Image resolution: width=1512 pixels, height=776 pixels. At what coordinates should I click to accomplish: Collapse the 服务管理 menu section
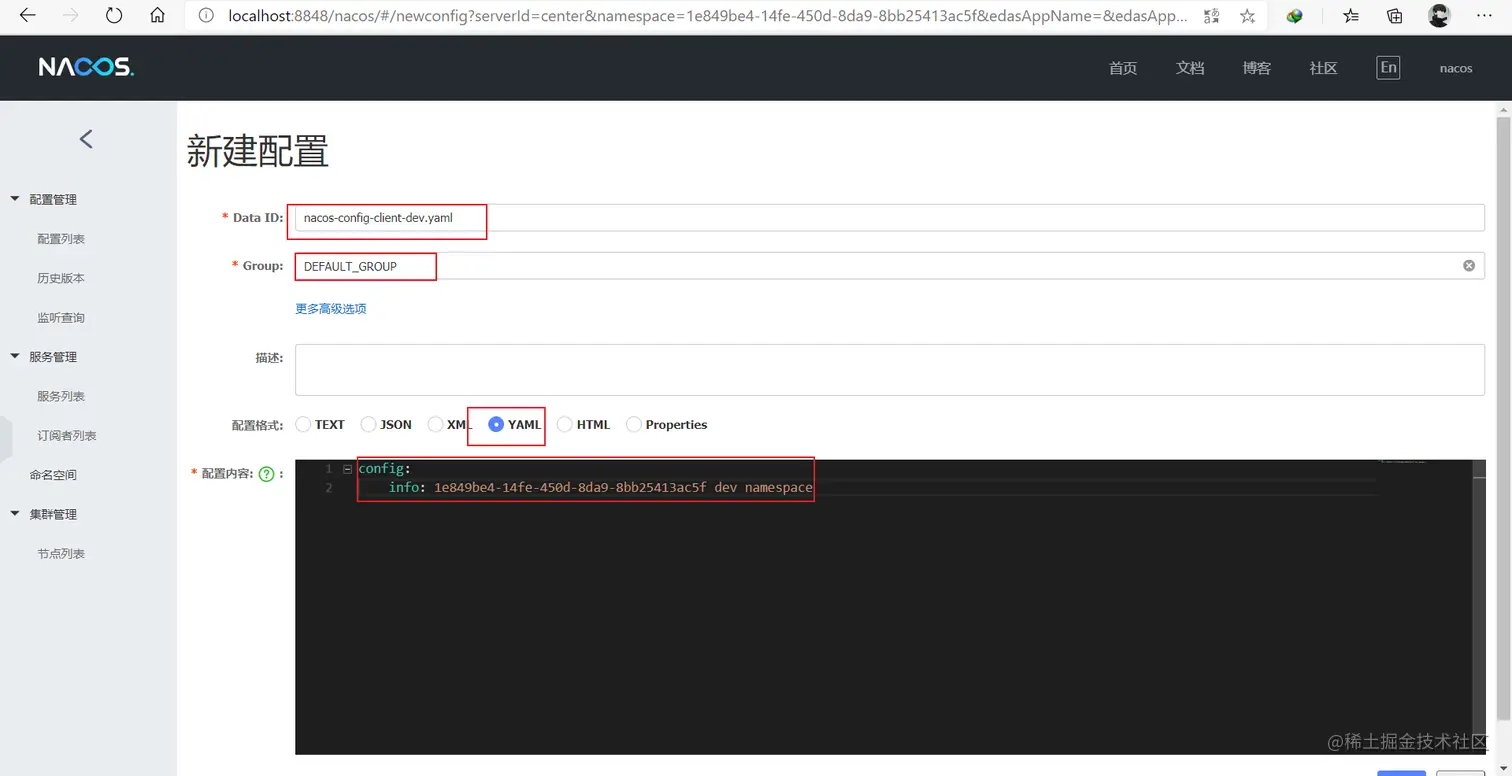(x=15, y=356)
